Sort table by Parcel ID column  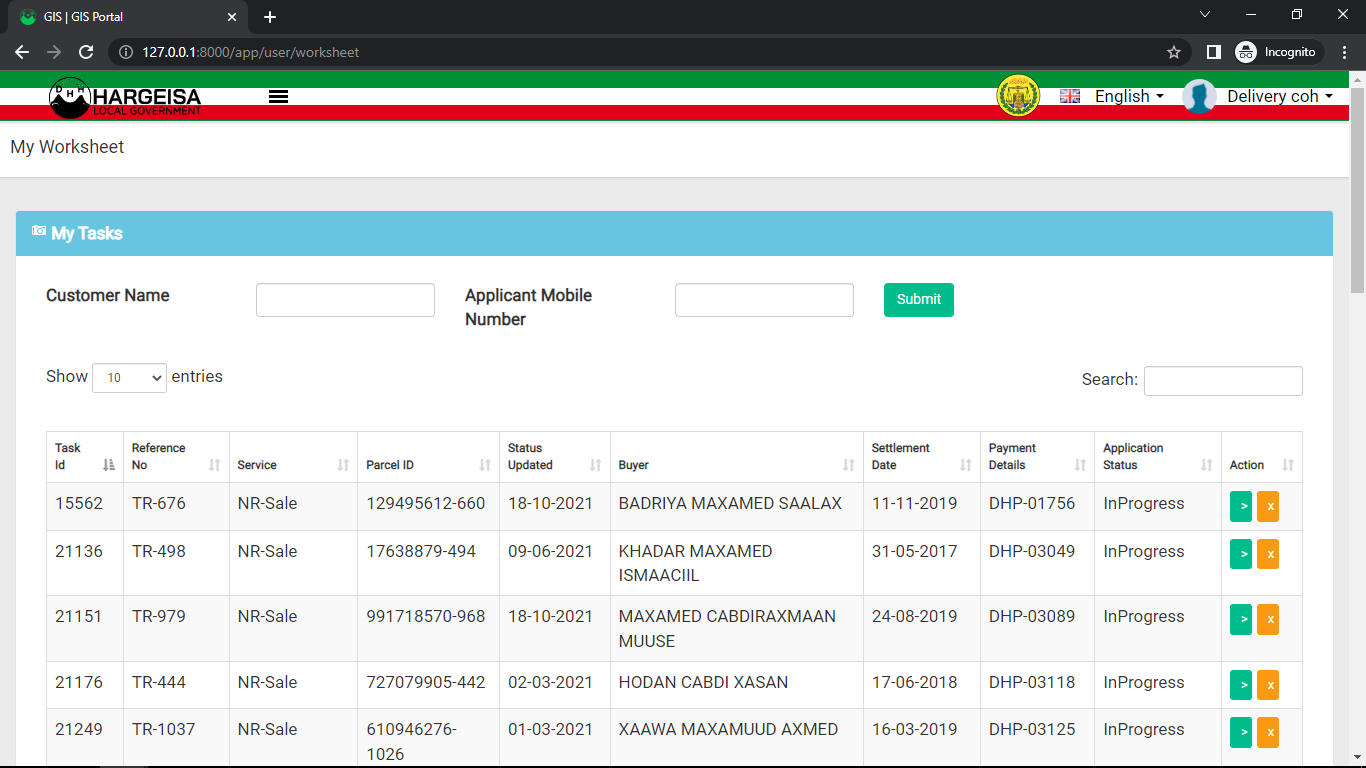[428, 457]
